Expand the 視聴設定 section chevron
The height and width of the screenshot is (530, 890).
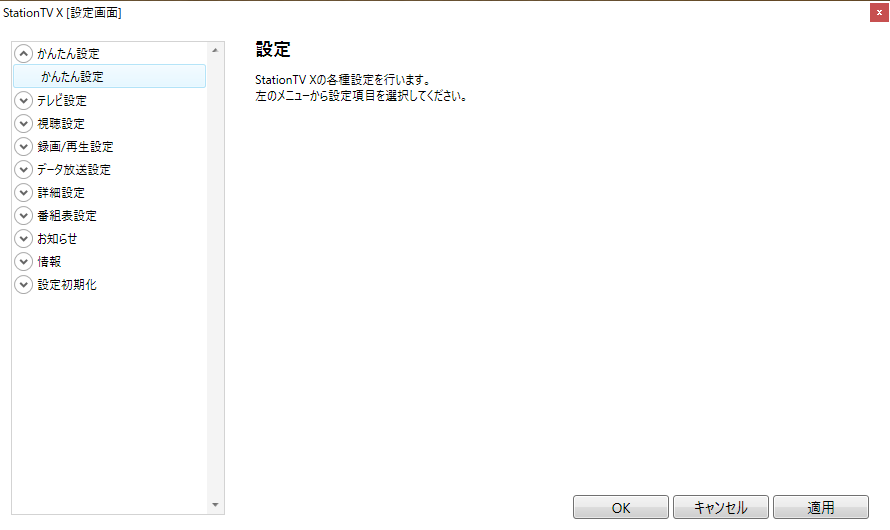pyautogui.click(x=23, y=123)
